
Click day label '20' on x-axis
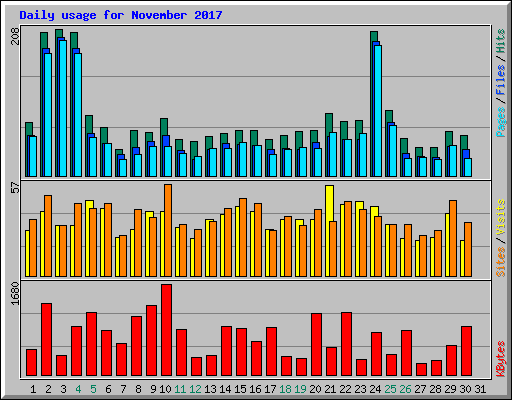point(315,389)
